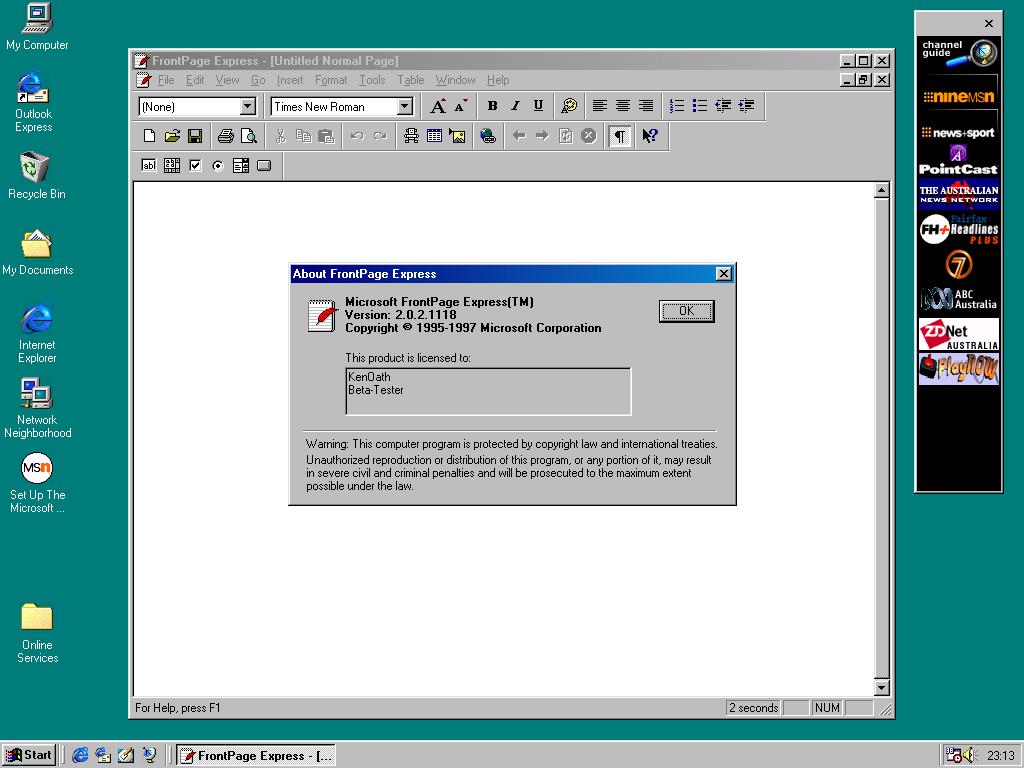Click the Print icon
This screenshot has height=768, width=1024.
click(x=226, y=136)
